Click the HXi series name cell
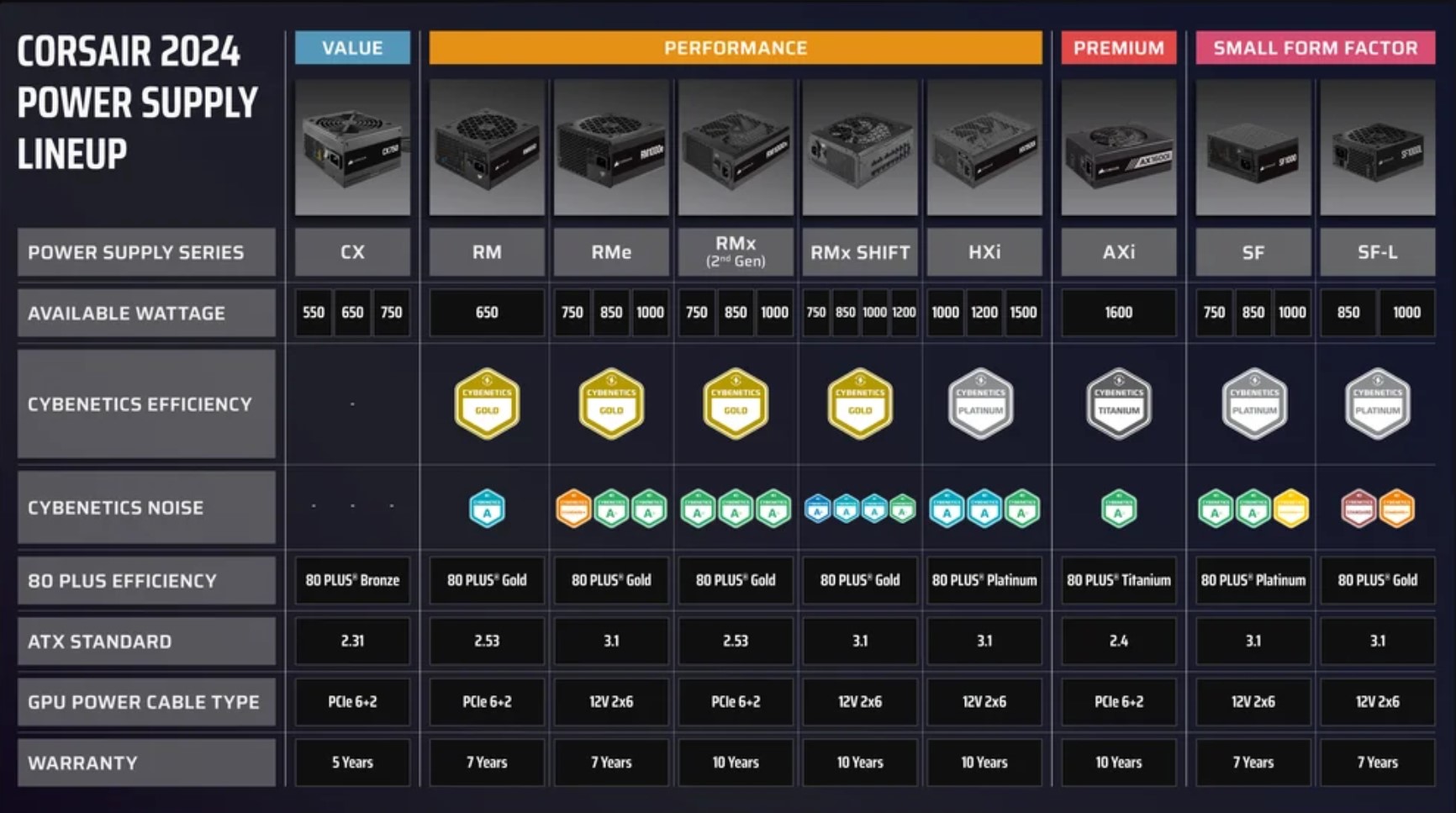Image resolution: width=1456 pixels, height=813 pixels. 984,252
